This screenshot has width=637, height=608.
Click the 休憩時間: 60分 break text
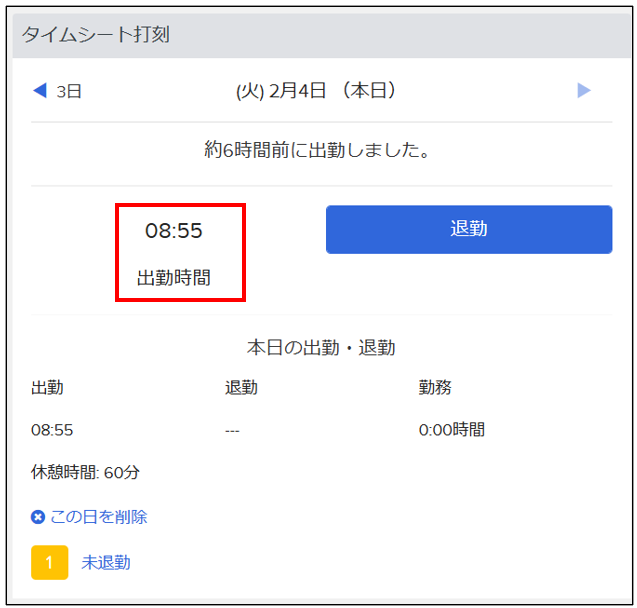point(86,472)
